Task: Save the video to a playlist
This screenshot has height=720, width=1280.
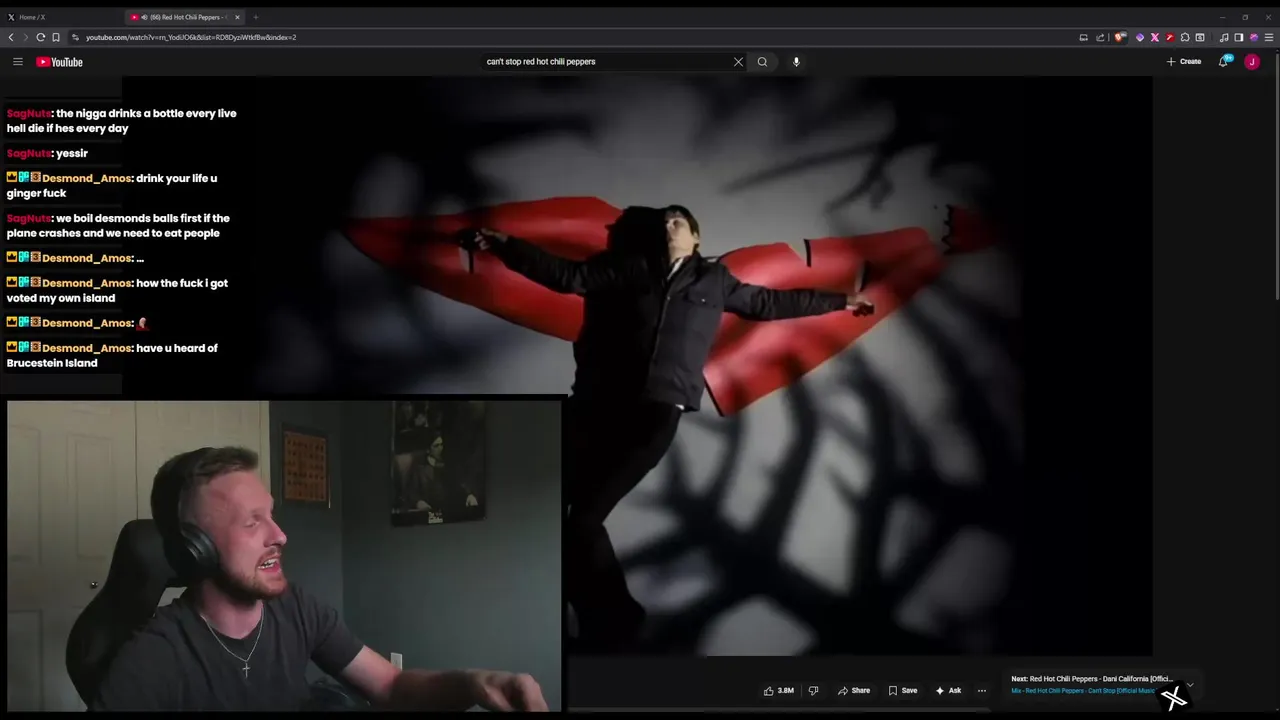Action: click(902, 690)
